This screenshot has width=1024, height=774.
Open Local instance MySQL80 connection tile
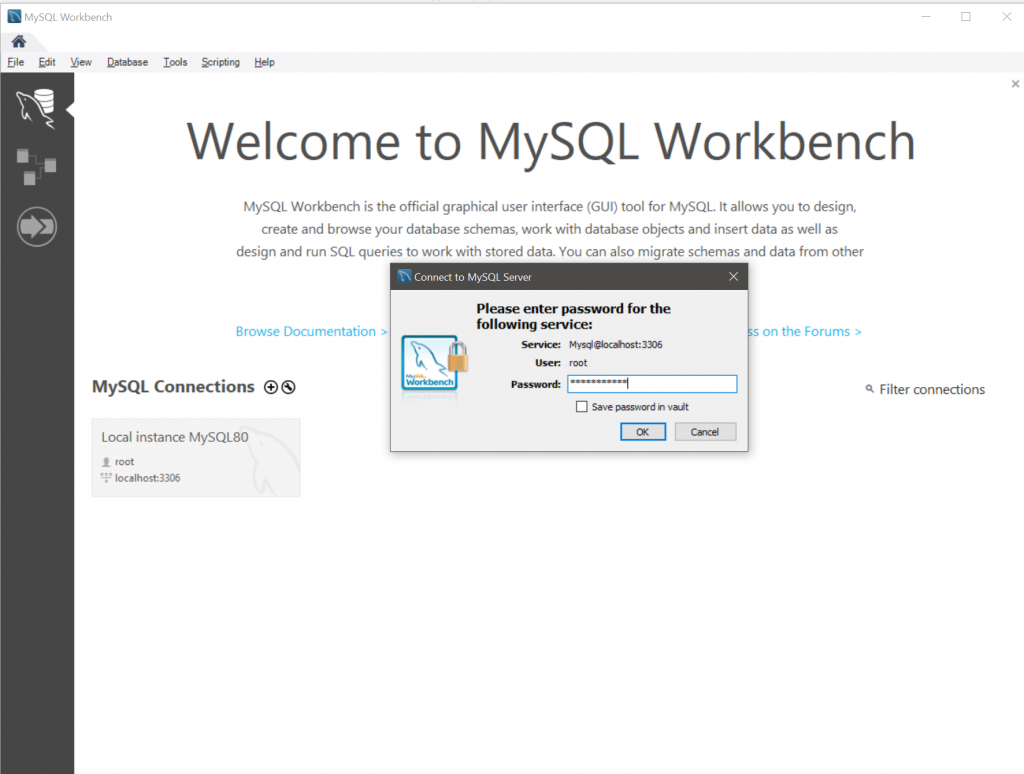[x=196, y=457]
